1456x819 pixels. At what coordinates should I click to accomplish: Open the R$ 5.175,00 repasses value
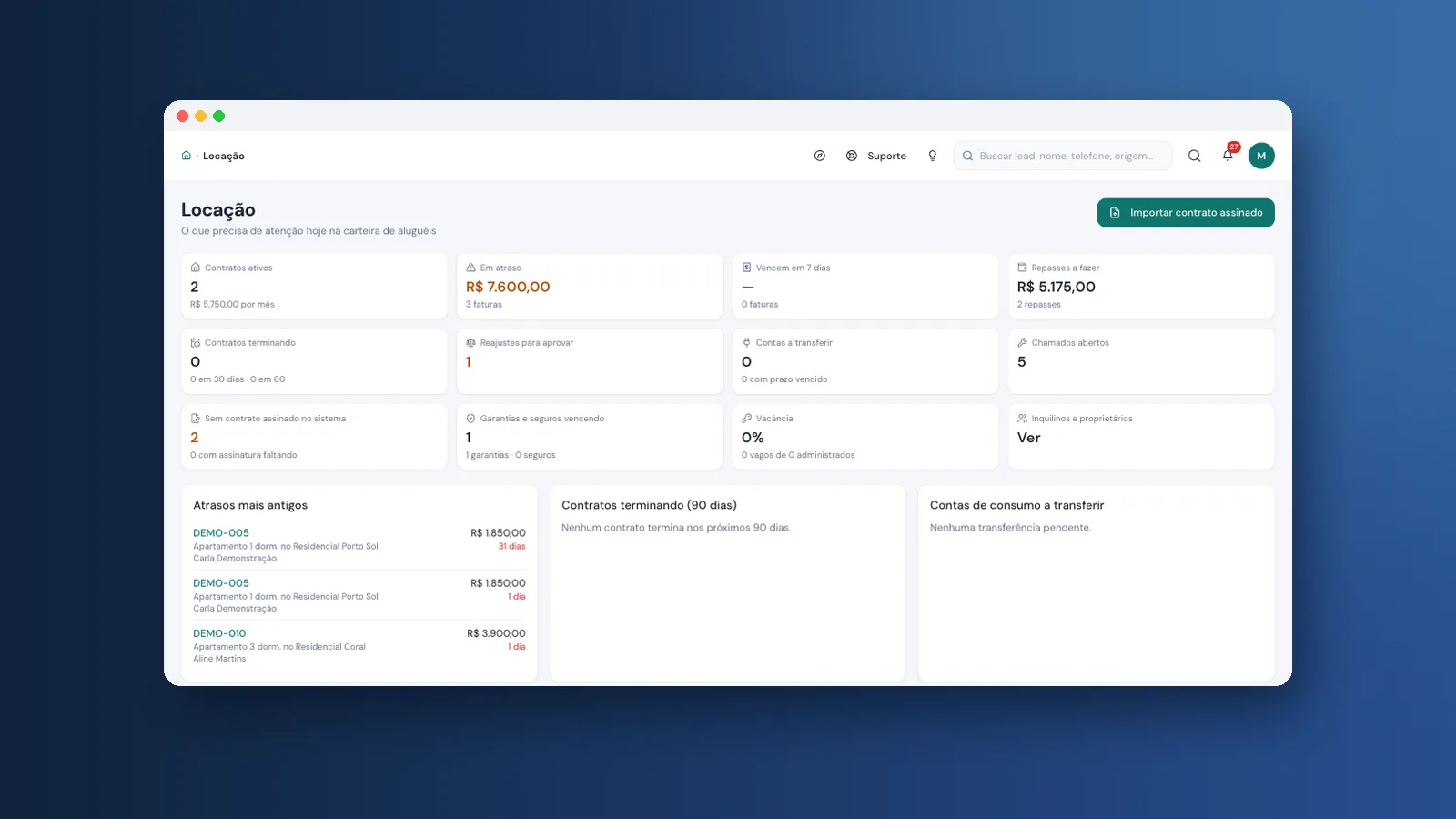tap(1057, 287)
